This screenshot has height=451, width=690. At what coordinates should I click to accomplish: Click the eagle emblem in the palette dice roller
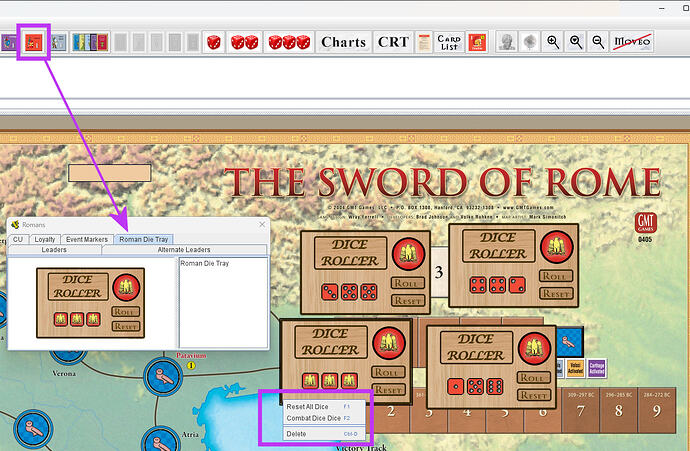(x=126, y=287)
